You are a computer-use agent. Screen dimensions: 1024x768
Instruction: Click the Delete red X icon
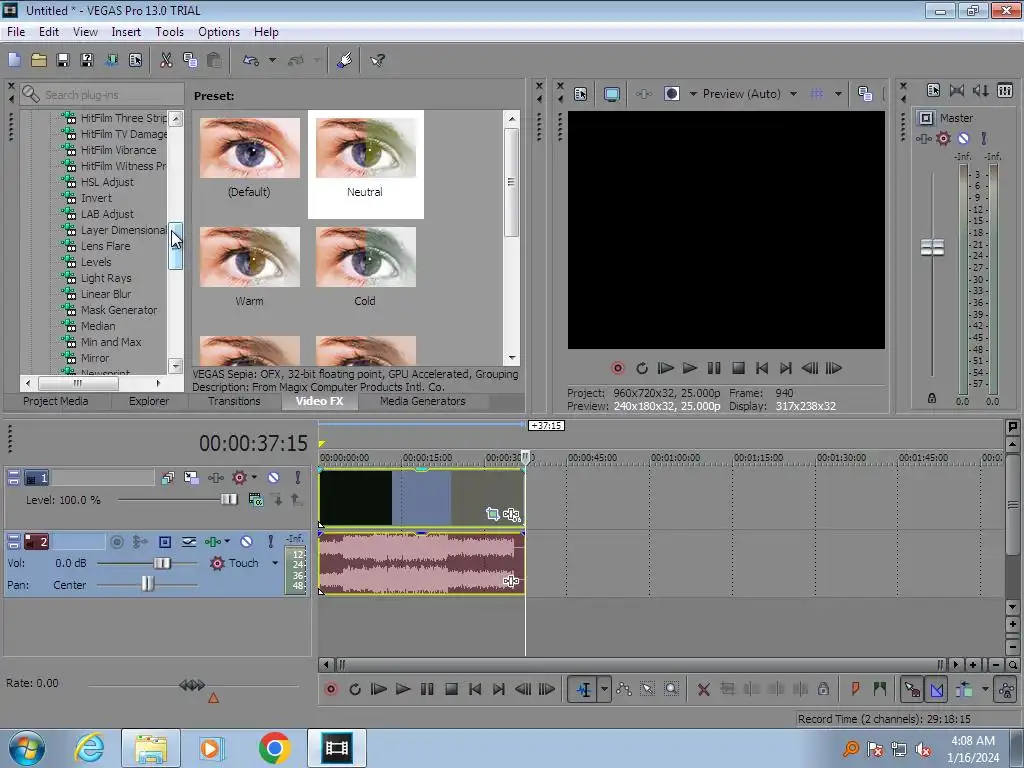point(703,689)
